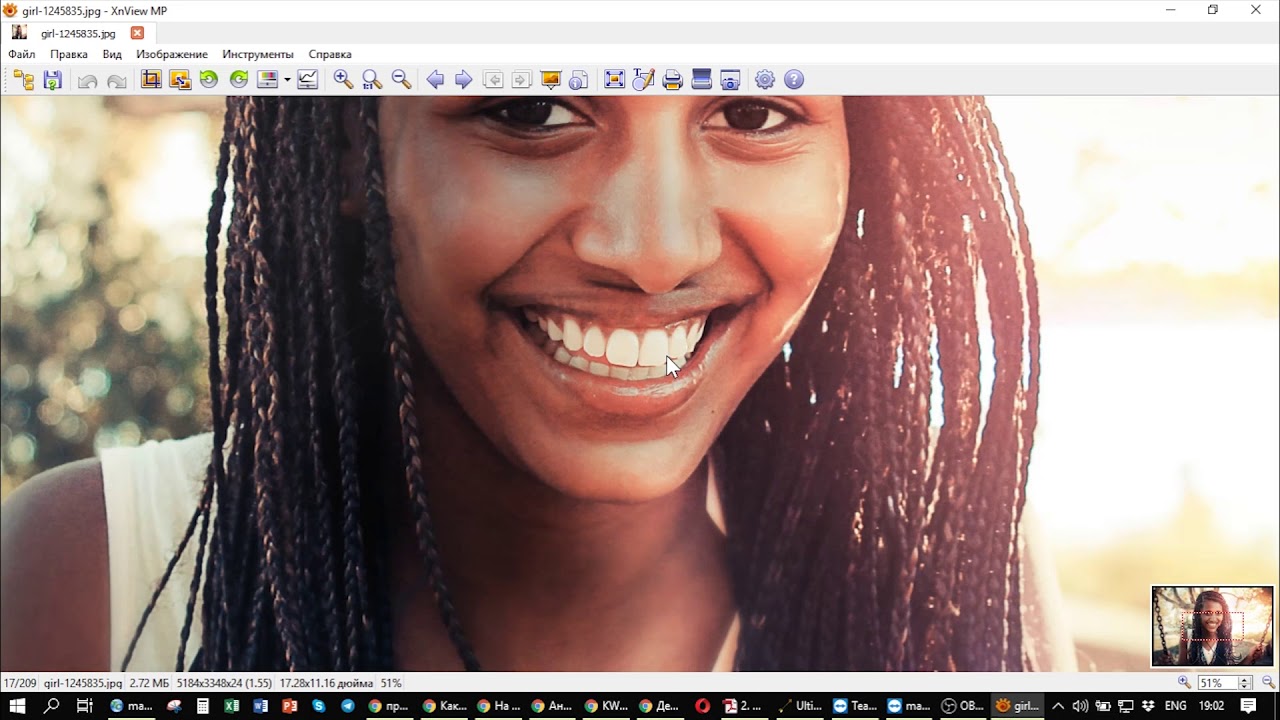1280x720 pixels.
Task: Toggle fullscreen view icon
Action: (614, 80)
